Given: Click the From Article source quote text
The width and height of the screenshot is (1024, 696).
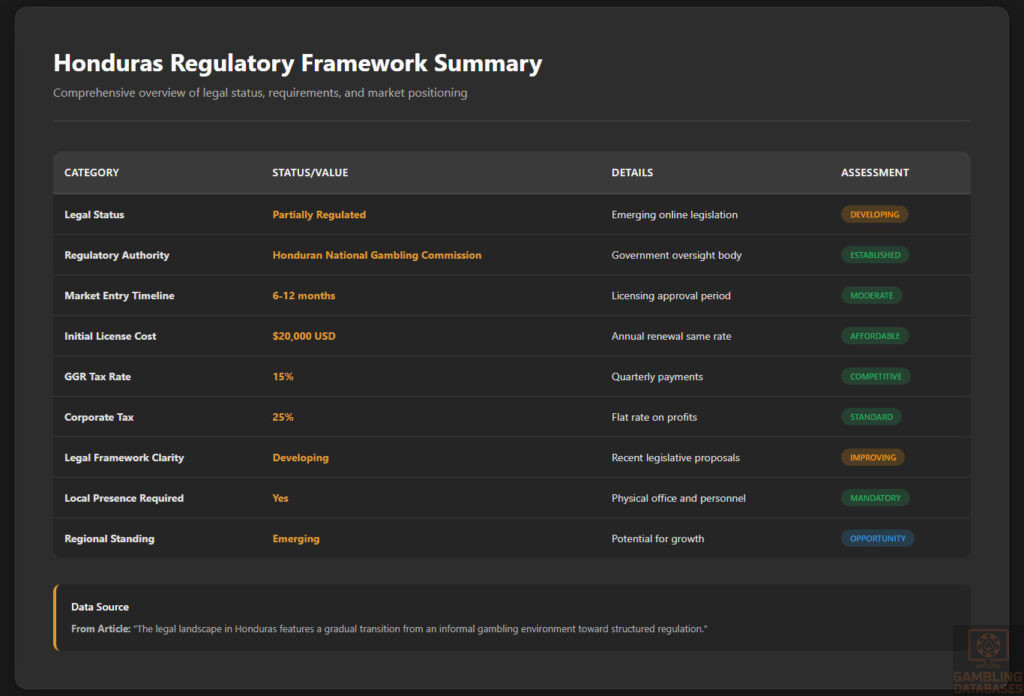Looking at the screenshot, I should (387, 629).
